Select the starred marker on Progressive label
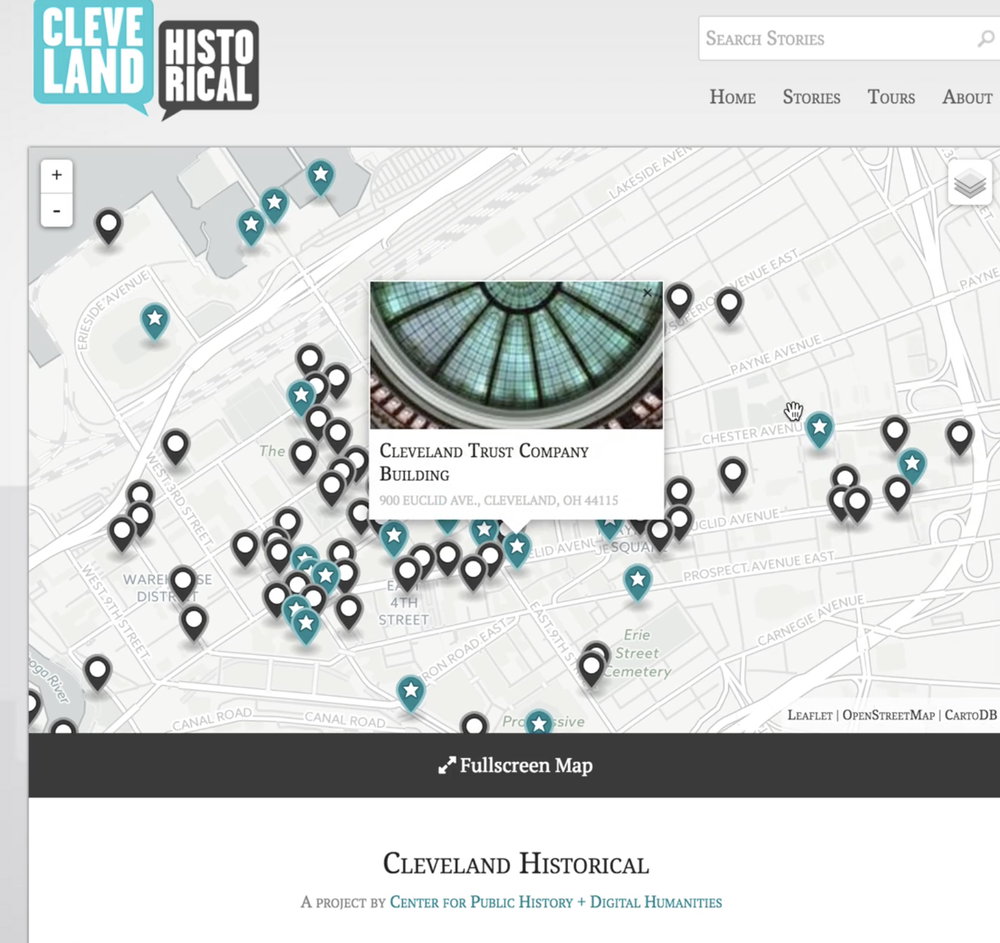Viewport: 1000px width, 943px height. 539,722
